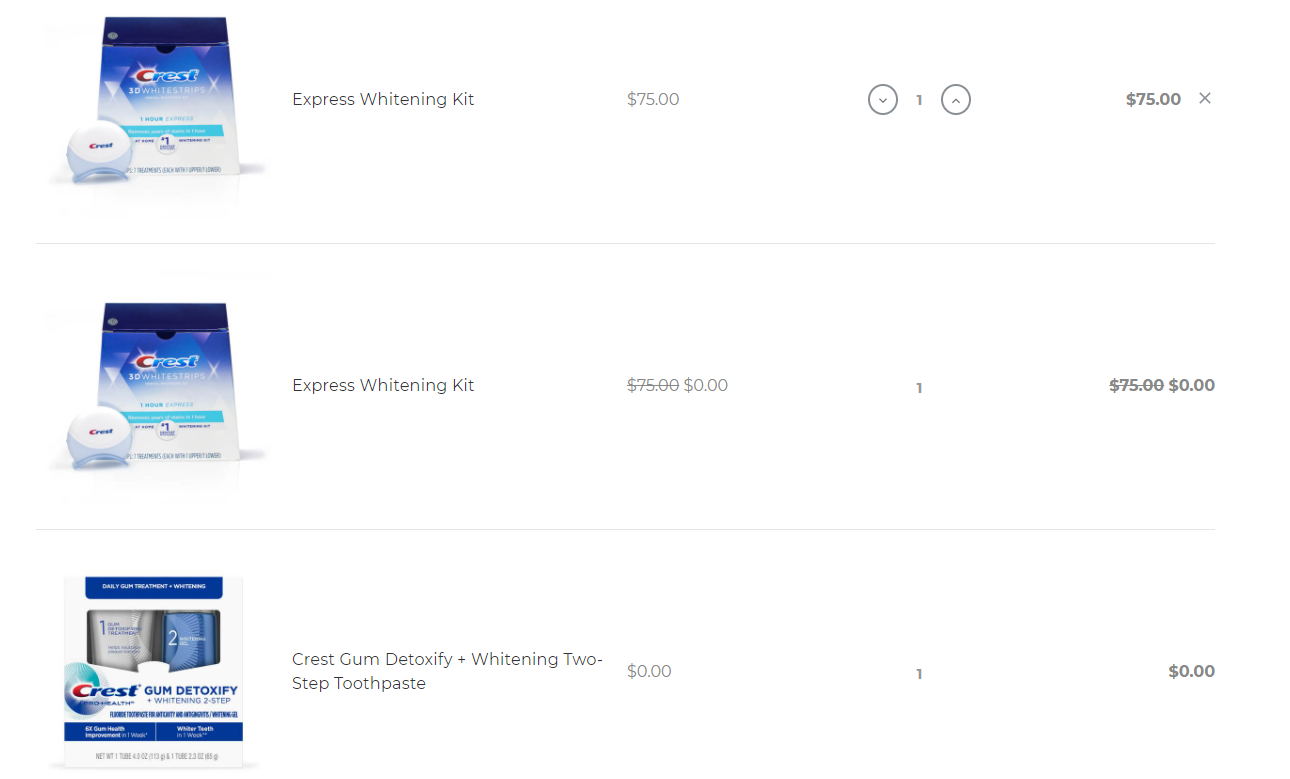Click the crossed-out $75.00 unit price in the second row
The height and width of the screenshot is (779, 1290).
click(x=653, y=385)
